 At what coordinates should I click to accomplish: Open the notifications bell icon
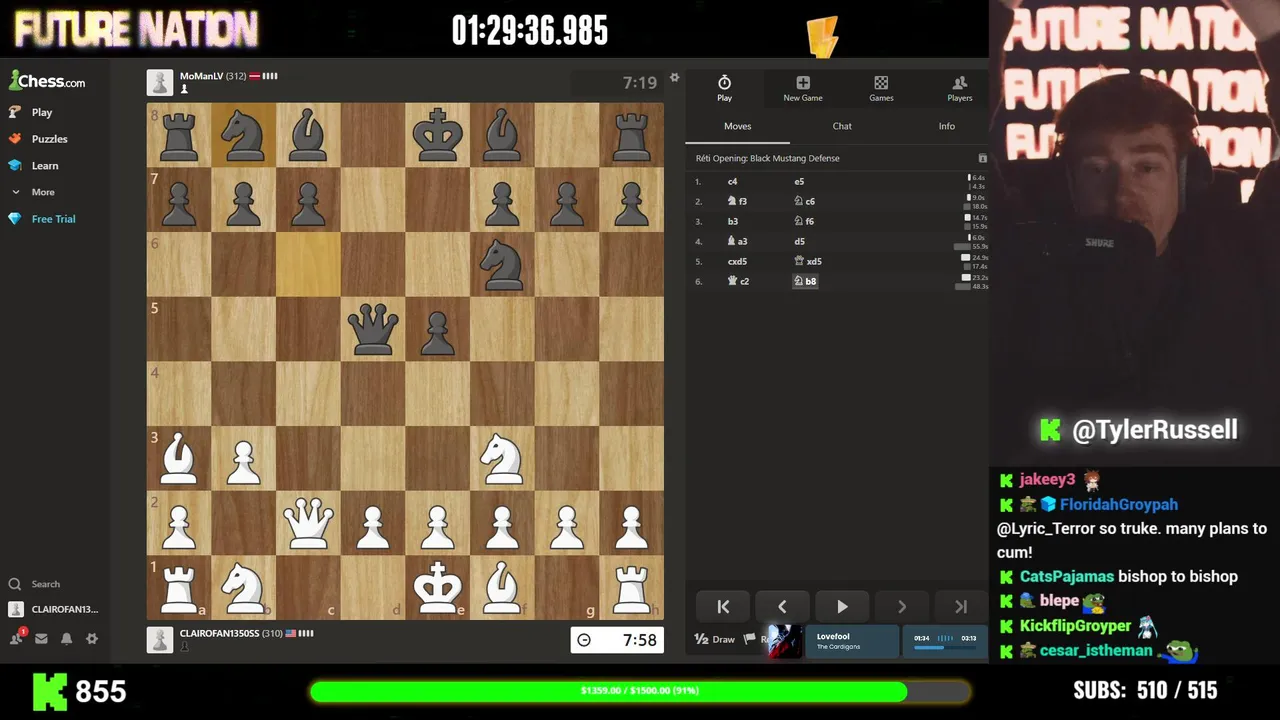tap(66, 638)
